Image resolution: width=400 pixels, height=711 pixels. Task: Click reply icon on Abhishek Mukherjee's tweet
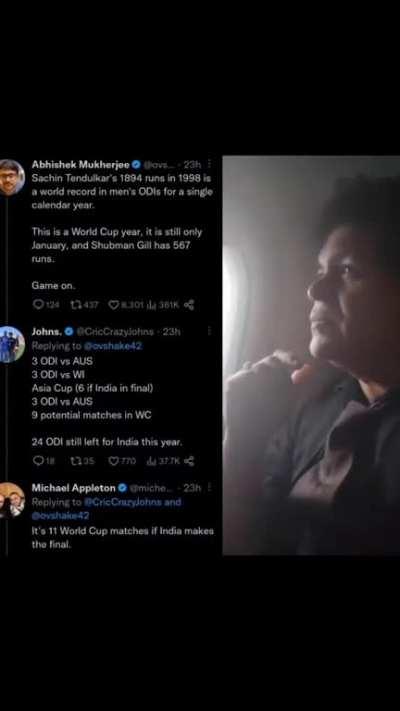38,305
